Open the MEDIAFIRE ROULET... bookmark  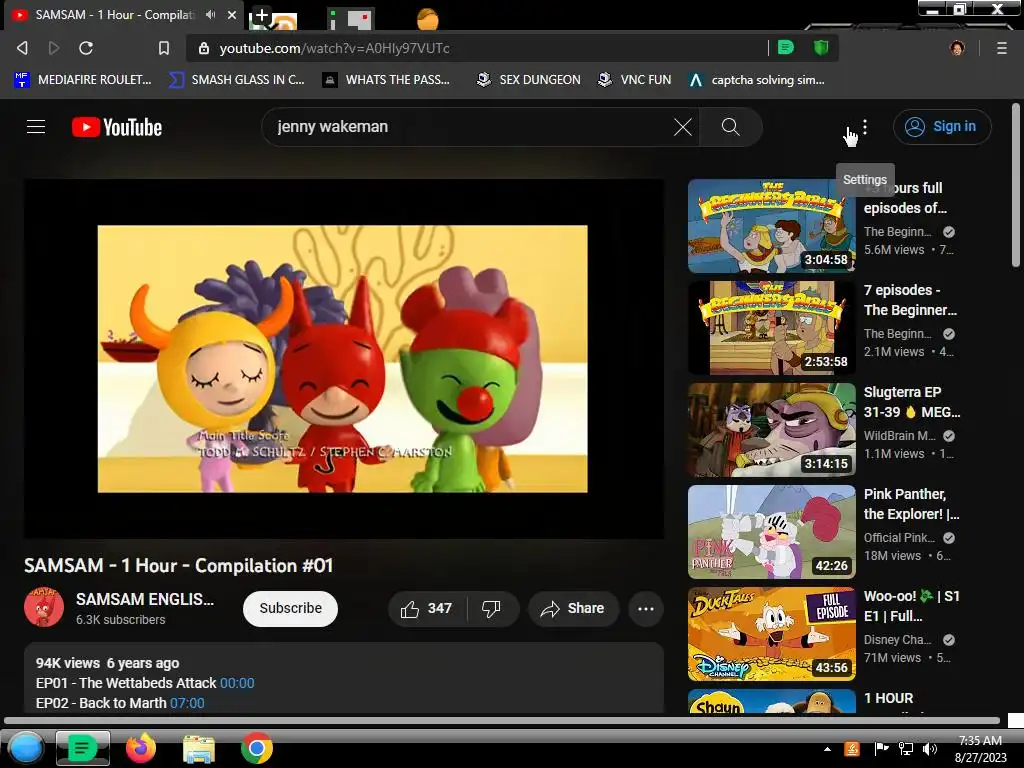[83, 80]
